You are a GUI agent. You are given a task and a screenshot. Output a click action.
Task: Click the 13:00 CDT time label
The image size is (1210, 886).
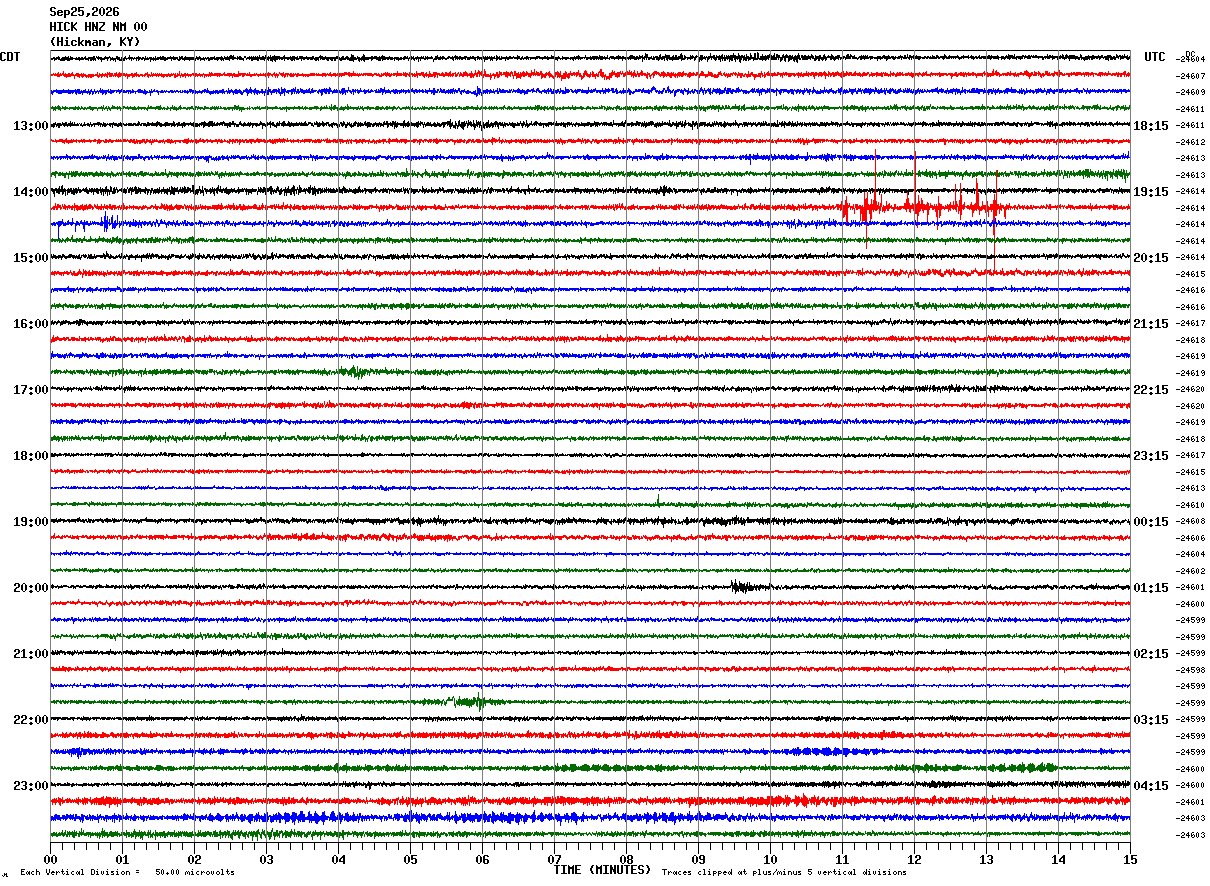click(30, 125)
